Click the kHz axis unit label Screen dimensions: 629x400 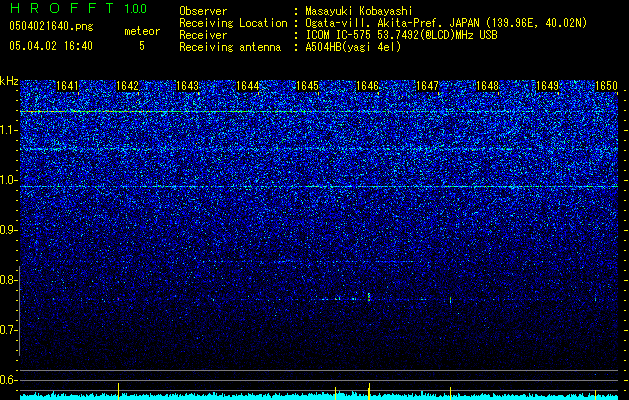pos(9,81)
